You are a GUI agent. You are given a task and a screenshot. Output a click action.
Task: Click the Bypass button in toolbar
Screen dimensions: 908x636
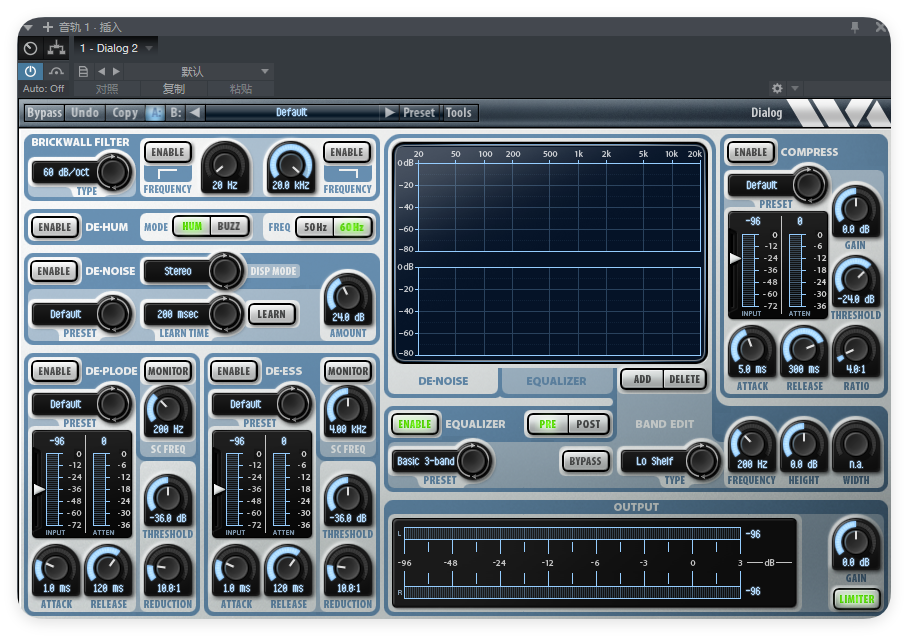[x=45, y=112]
